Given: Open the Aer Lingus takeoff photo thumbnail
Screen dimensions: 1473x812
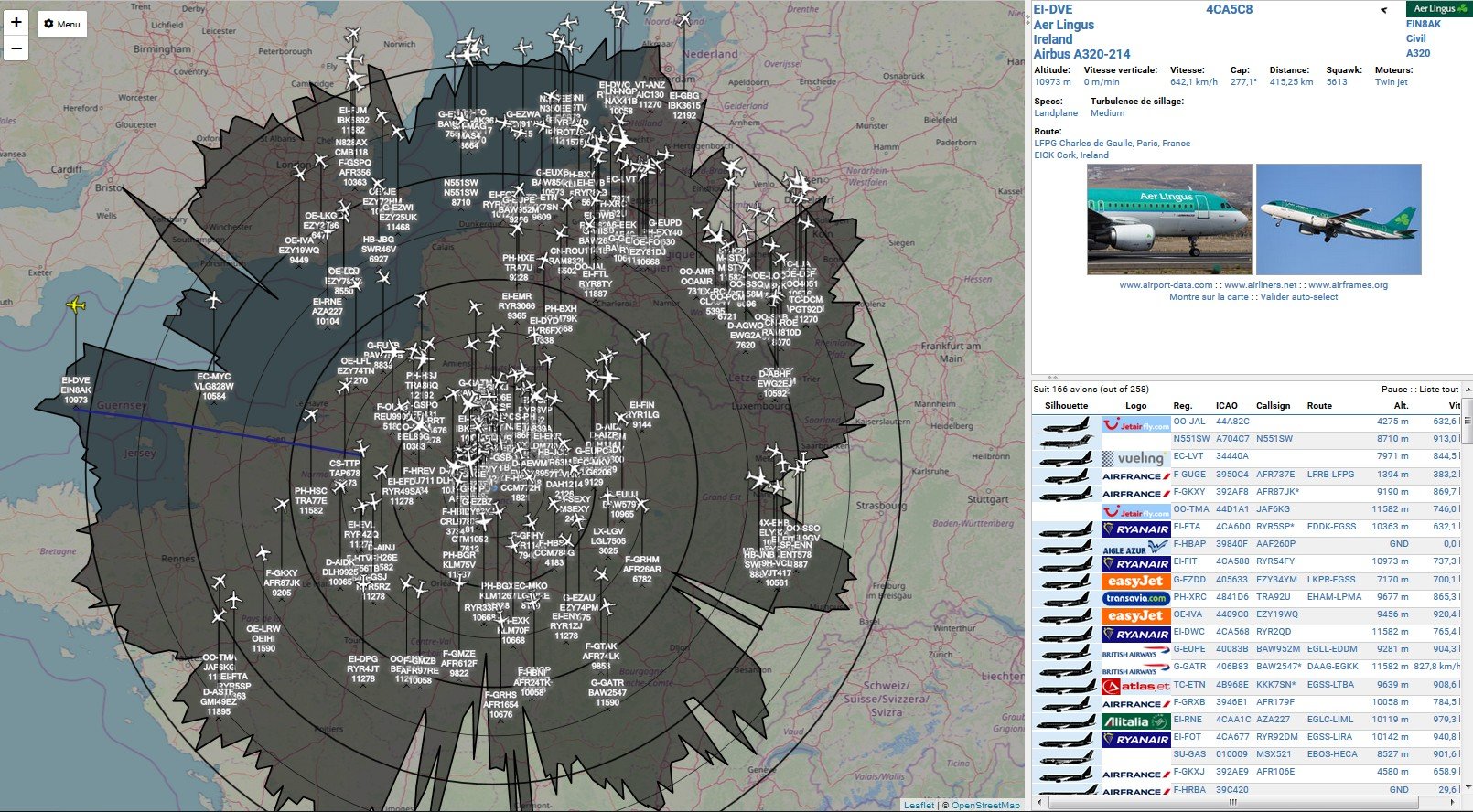Looking at the screenshot, I should [1339, 219].
